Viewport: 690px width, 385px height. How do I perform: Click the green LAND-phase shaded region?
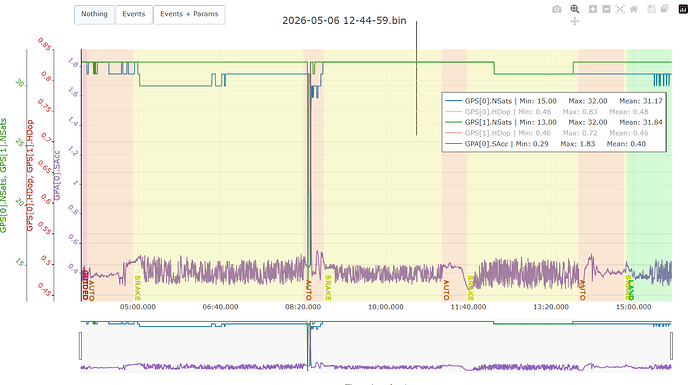pyautogui.click(x=649, y=176)
